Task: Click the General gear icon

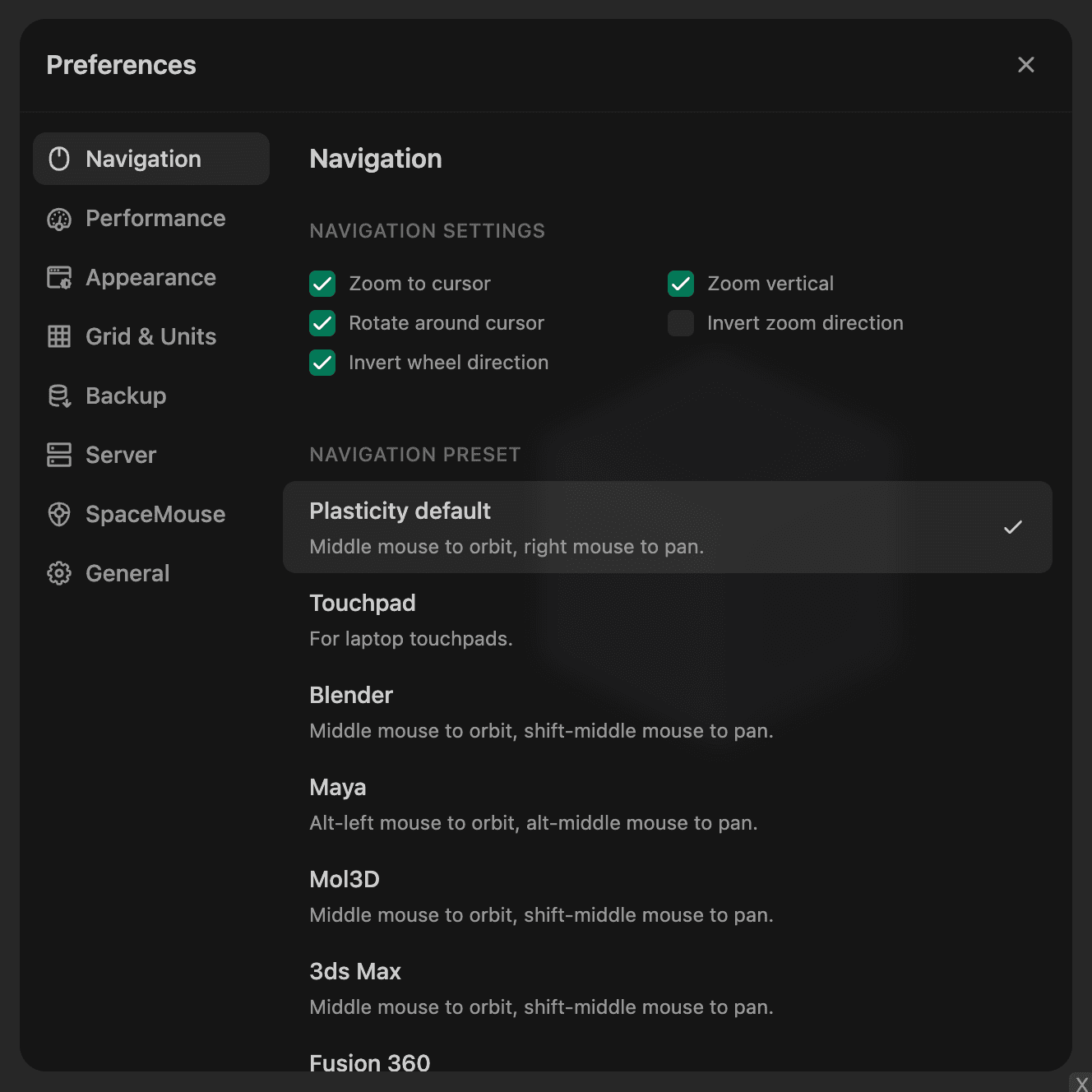Action: point(59,573)
